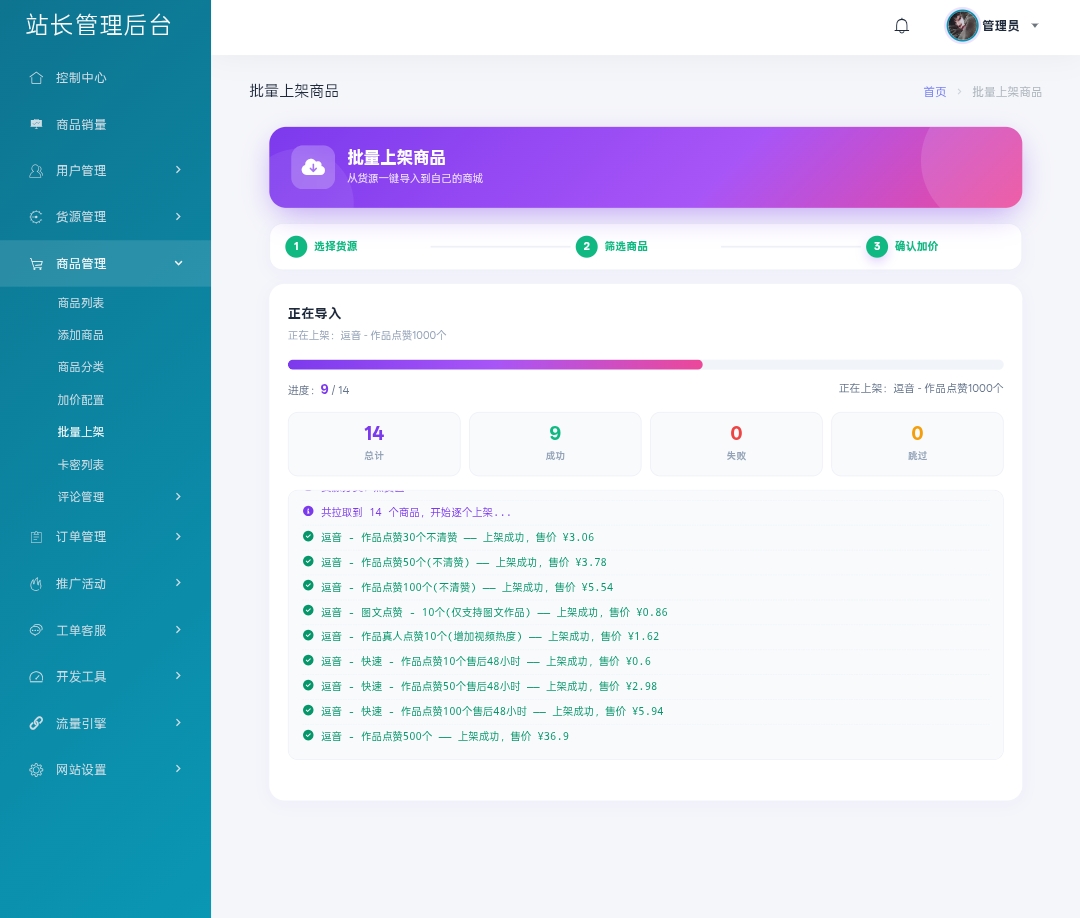Screen dimensions: 1080x918
Task: Click the 网站设置 gear icon
Action: coord(37,770)
